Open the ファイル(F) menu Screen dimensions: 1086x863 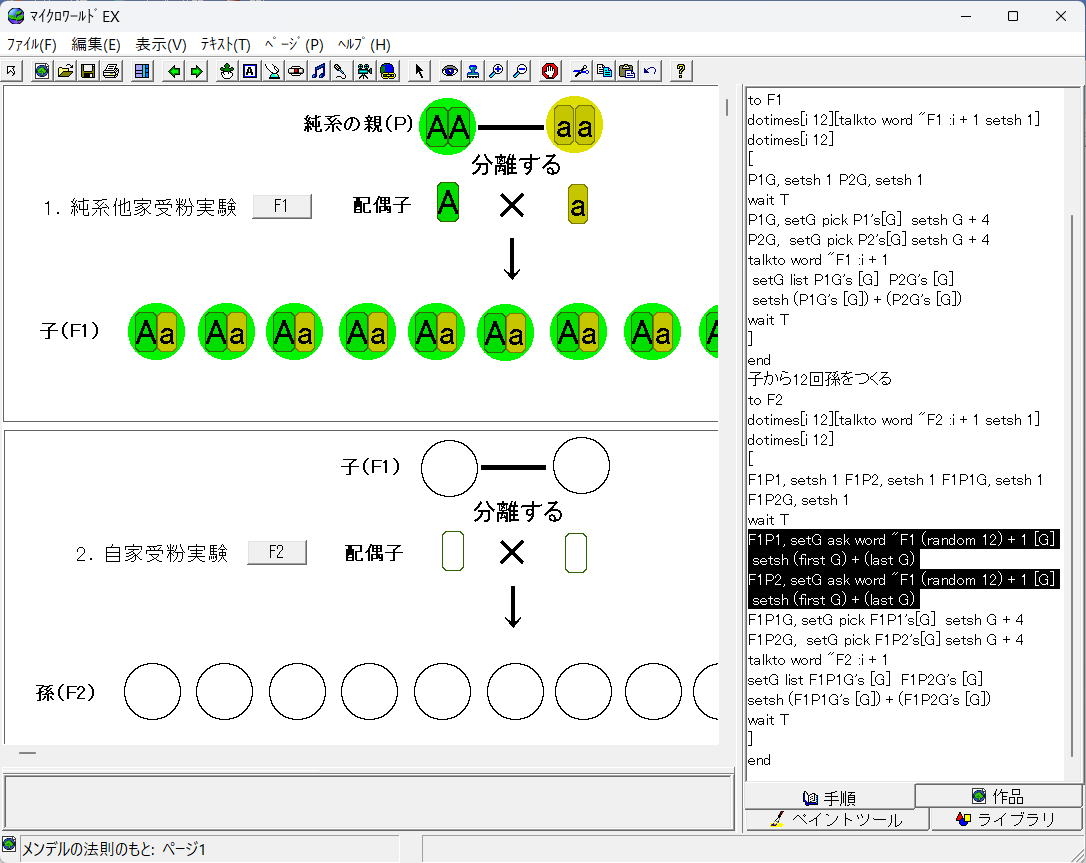point(31,45)
